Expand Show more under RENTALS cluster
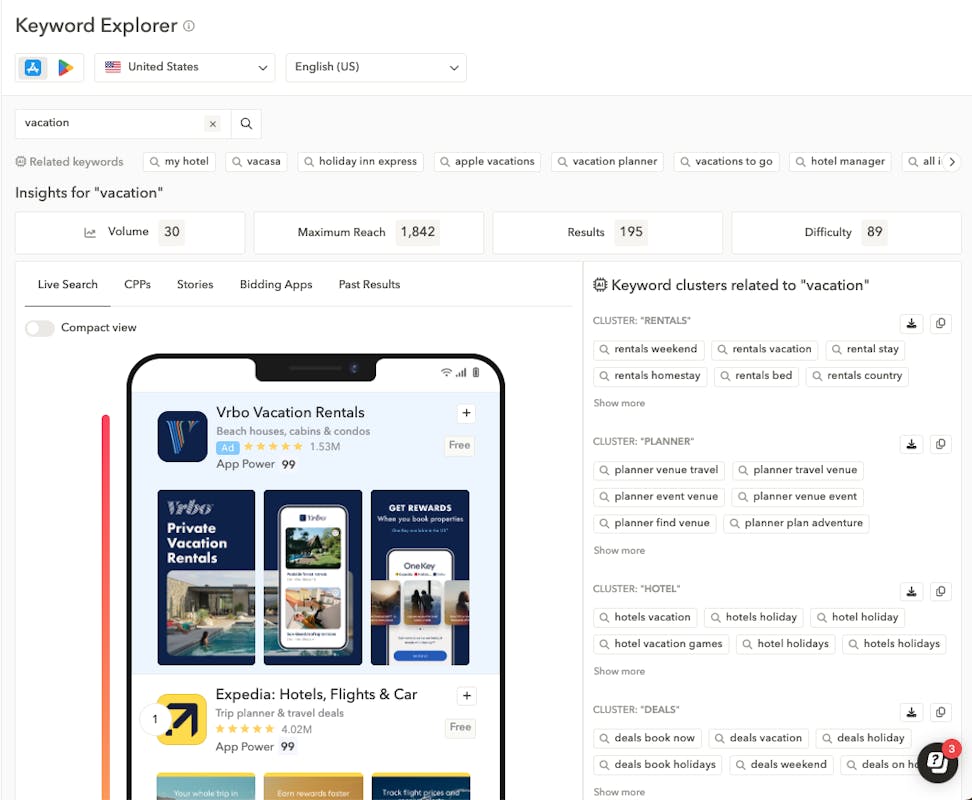 tap(619, 403)
